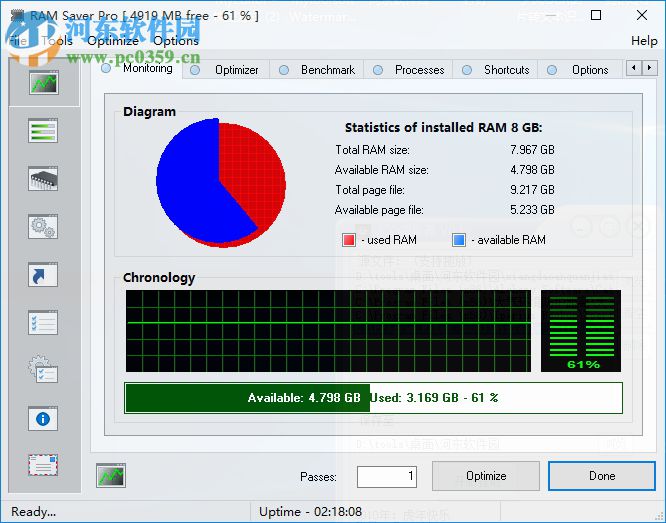Switch to the Processes tab
The image size is (666, 523).
[x=409, y=70]
